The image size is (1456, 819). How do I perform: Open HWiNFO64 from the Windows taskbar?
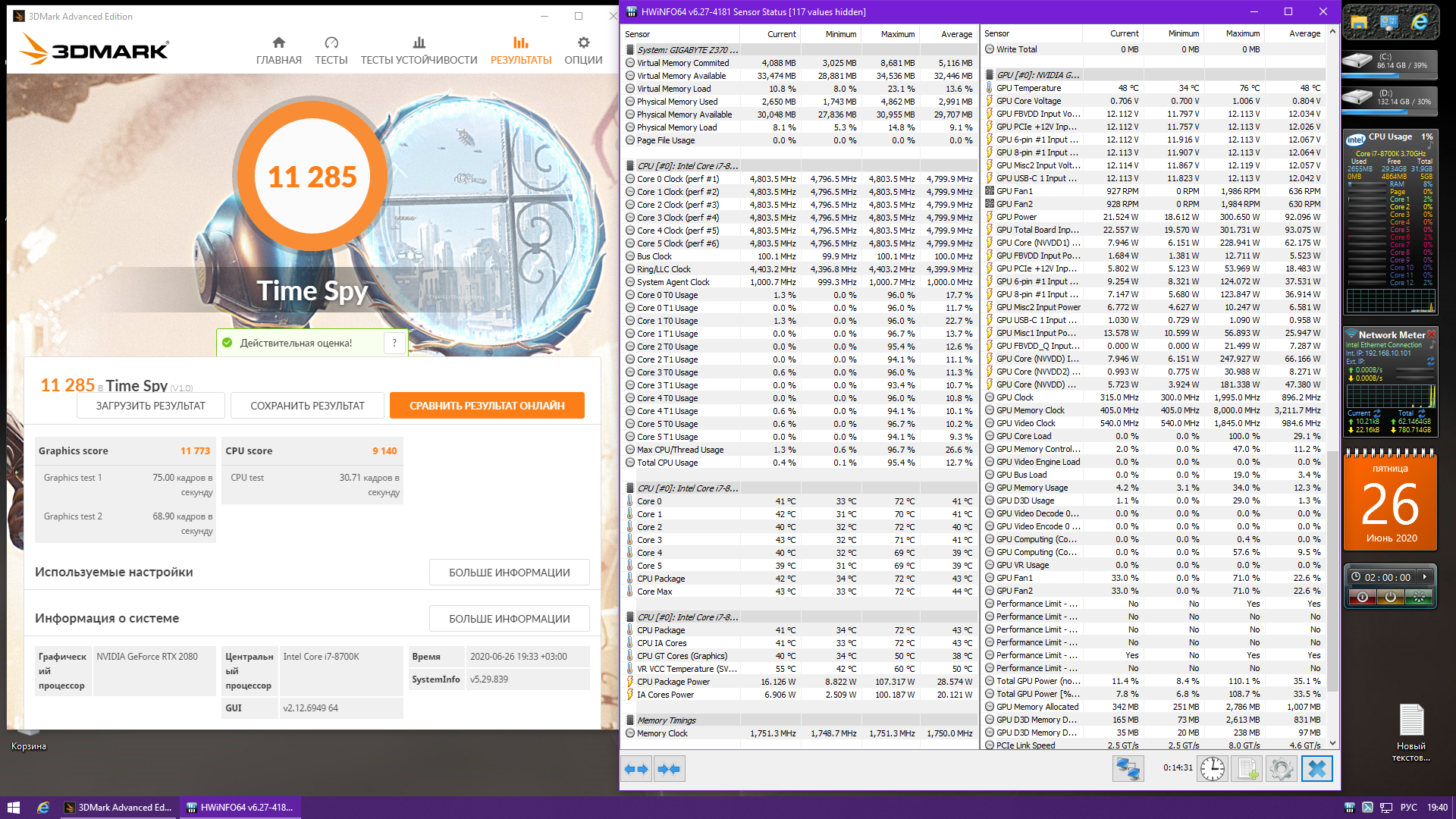point(240,808)
